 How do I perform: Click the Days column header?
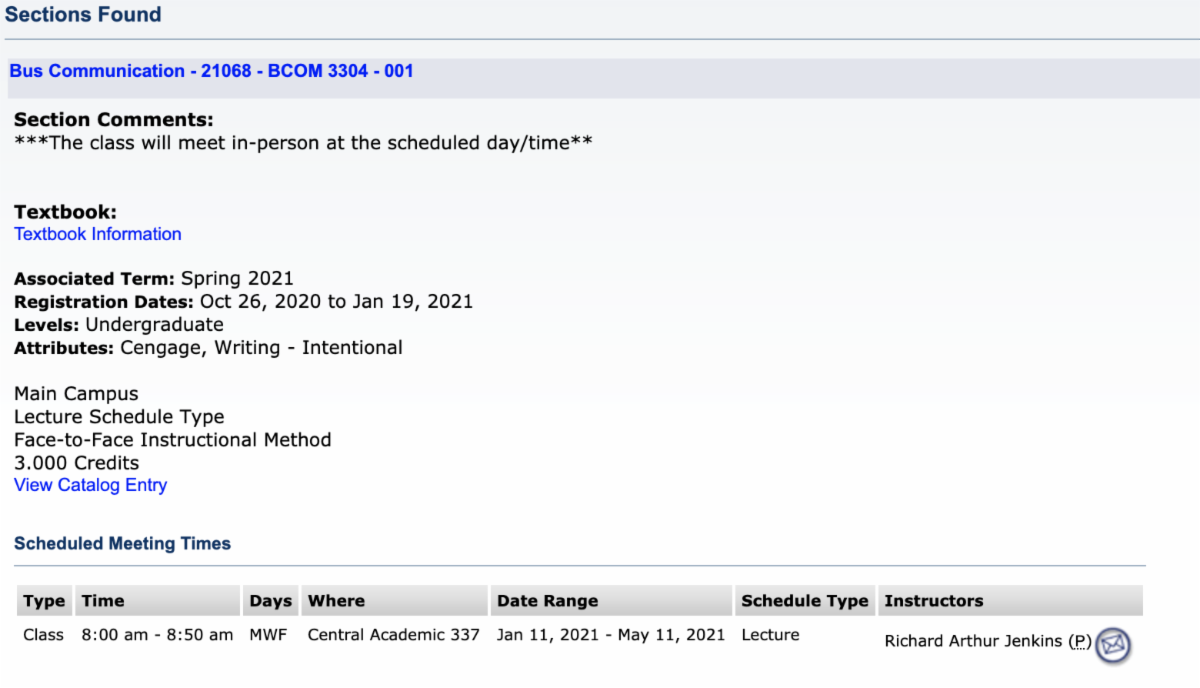pos(270,601)
